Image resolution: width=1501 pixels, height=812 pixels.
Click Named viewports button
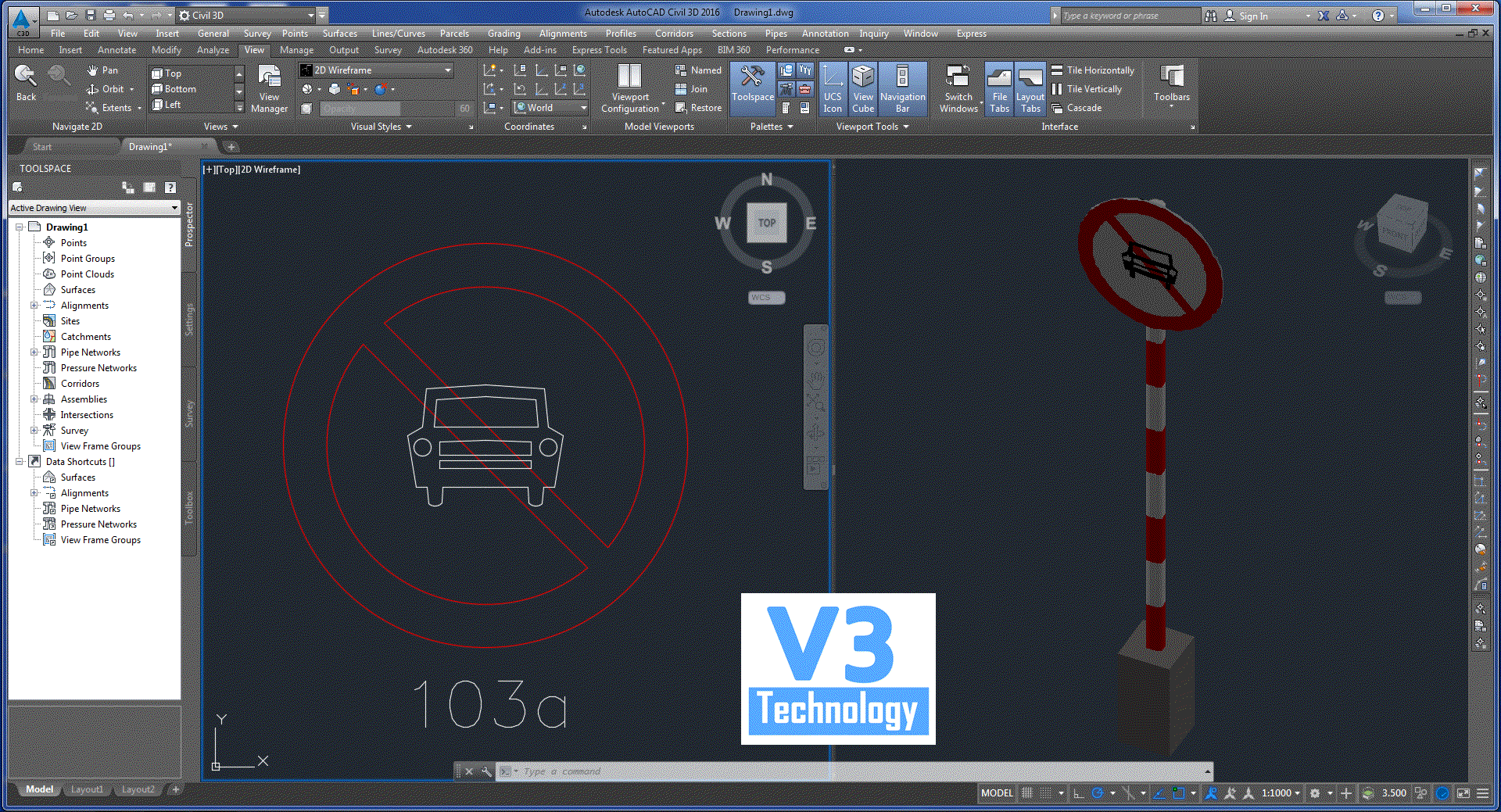(698, 70)
